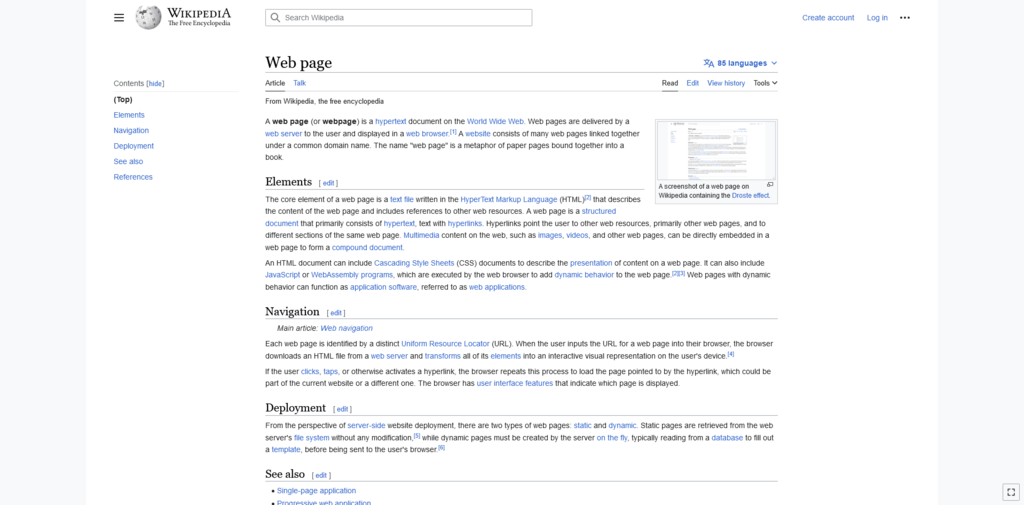
Task: Jump to Deployment in contents list
Action: (x=134, y=146)
